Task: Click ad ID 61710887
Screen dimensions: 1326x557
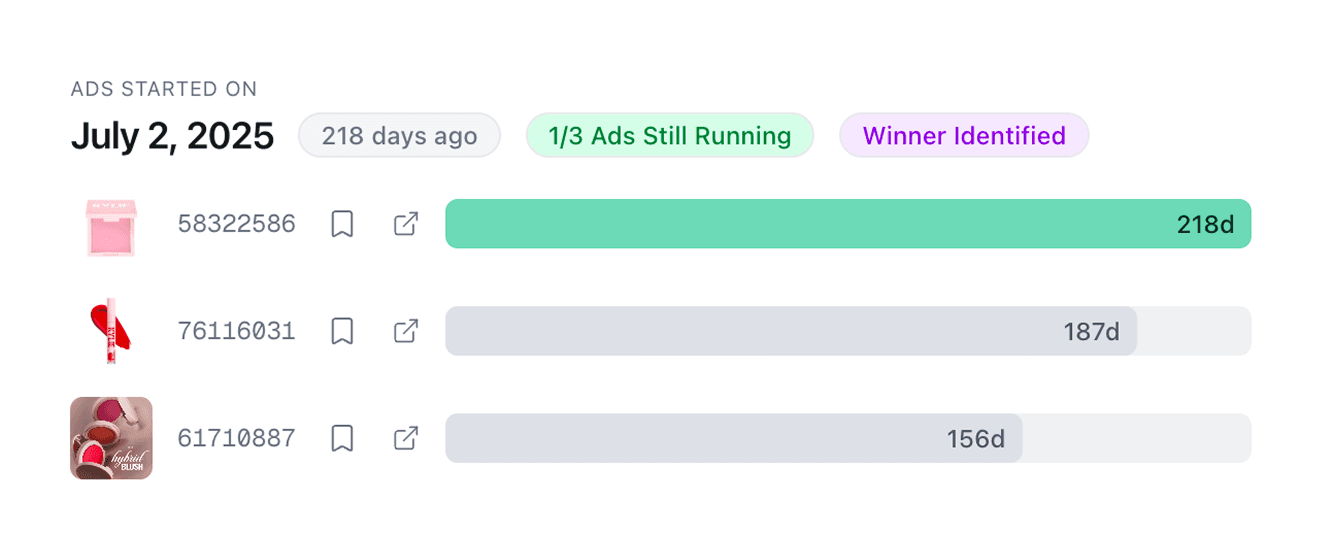Action: tap(236, 438)
